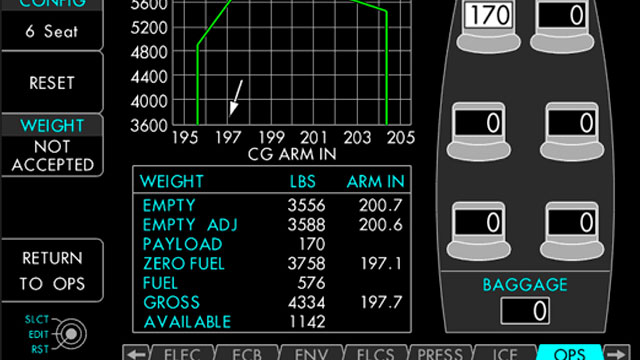640x360 pixels.
Task: Select rear-row right seat weight field
Action: (x=572, y=222)
